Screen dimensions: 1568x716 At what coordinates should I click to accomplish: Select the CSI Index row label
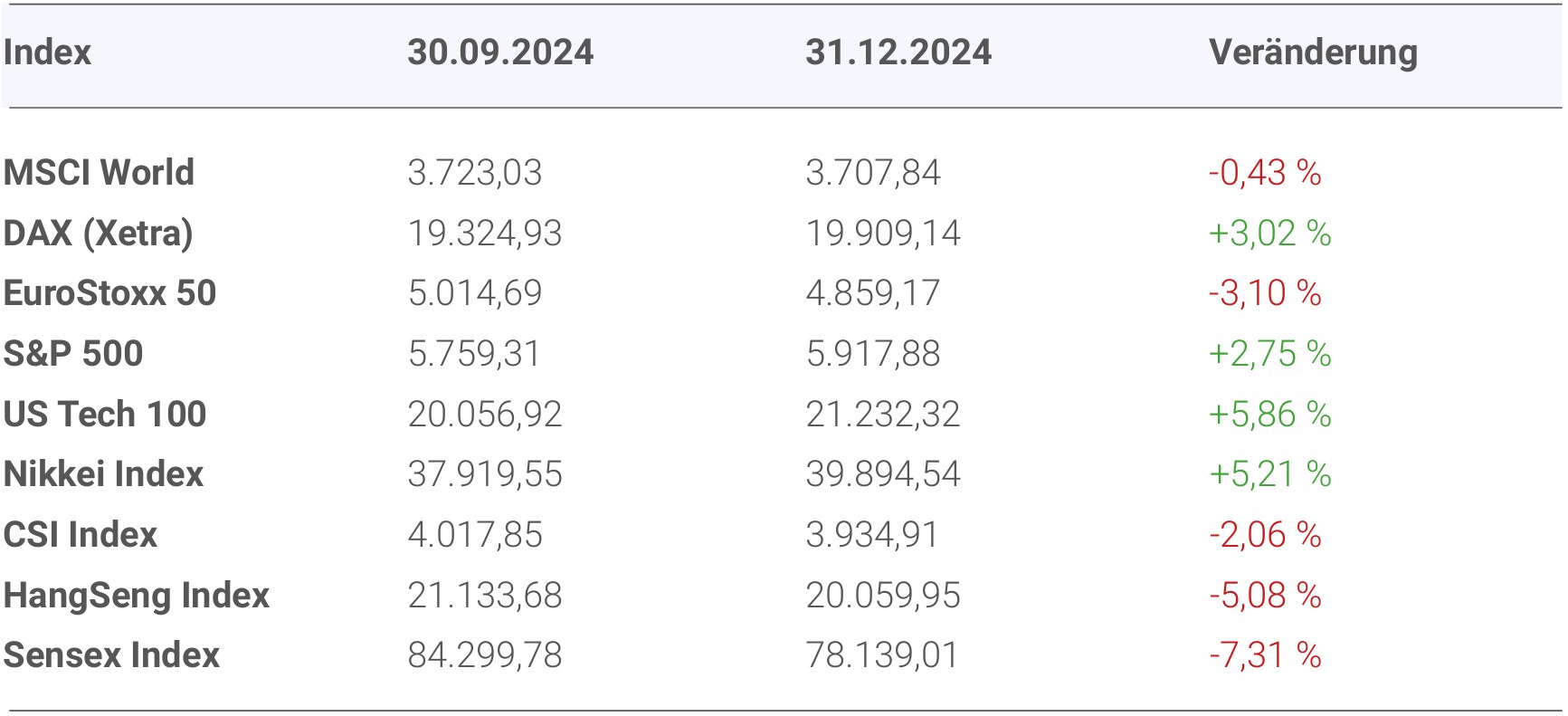pyautogui.click(x=81, y=535)
